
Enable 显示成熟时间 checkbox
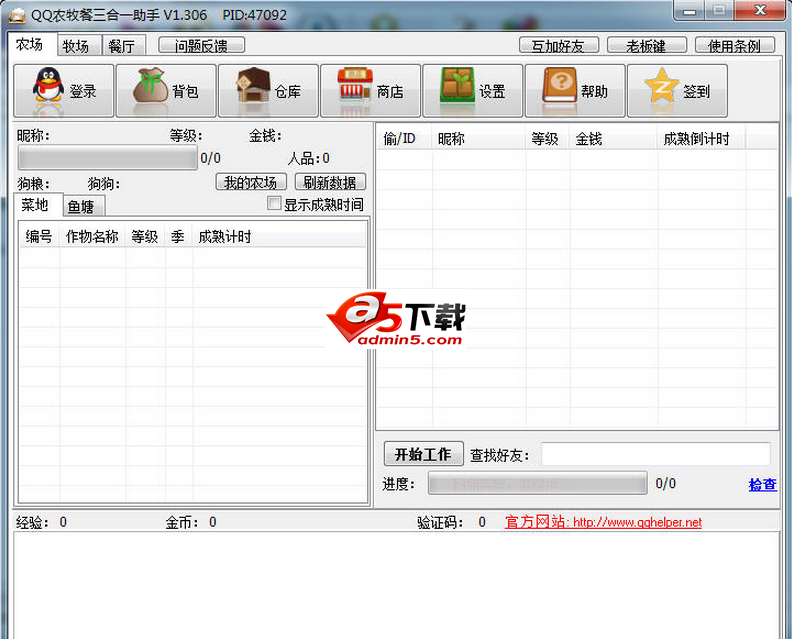(x=274, y=204)
